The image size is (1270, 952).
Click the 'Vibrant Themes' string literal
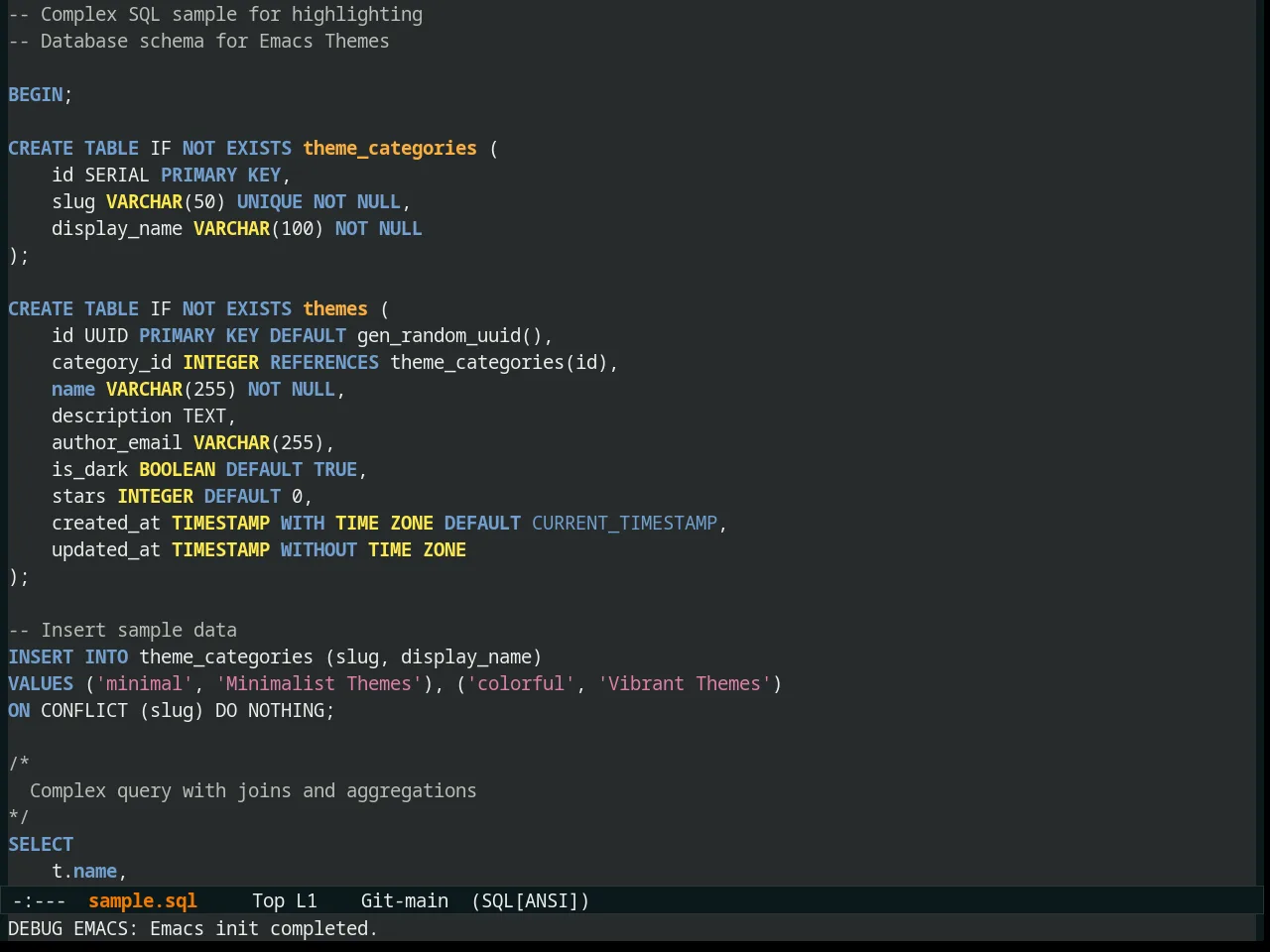(685, 683)
